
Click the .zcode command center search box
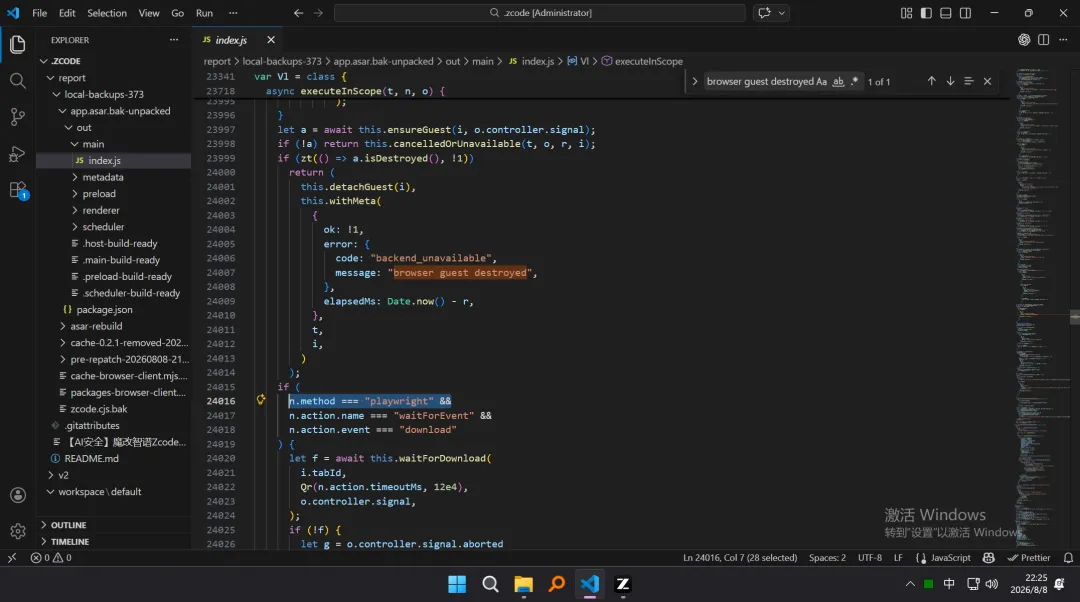coord(539,12)
